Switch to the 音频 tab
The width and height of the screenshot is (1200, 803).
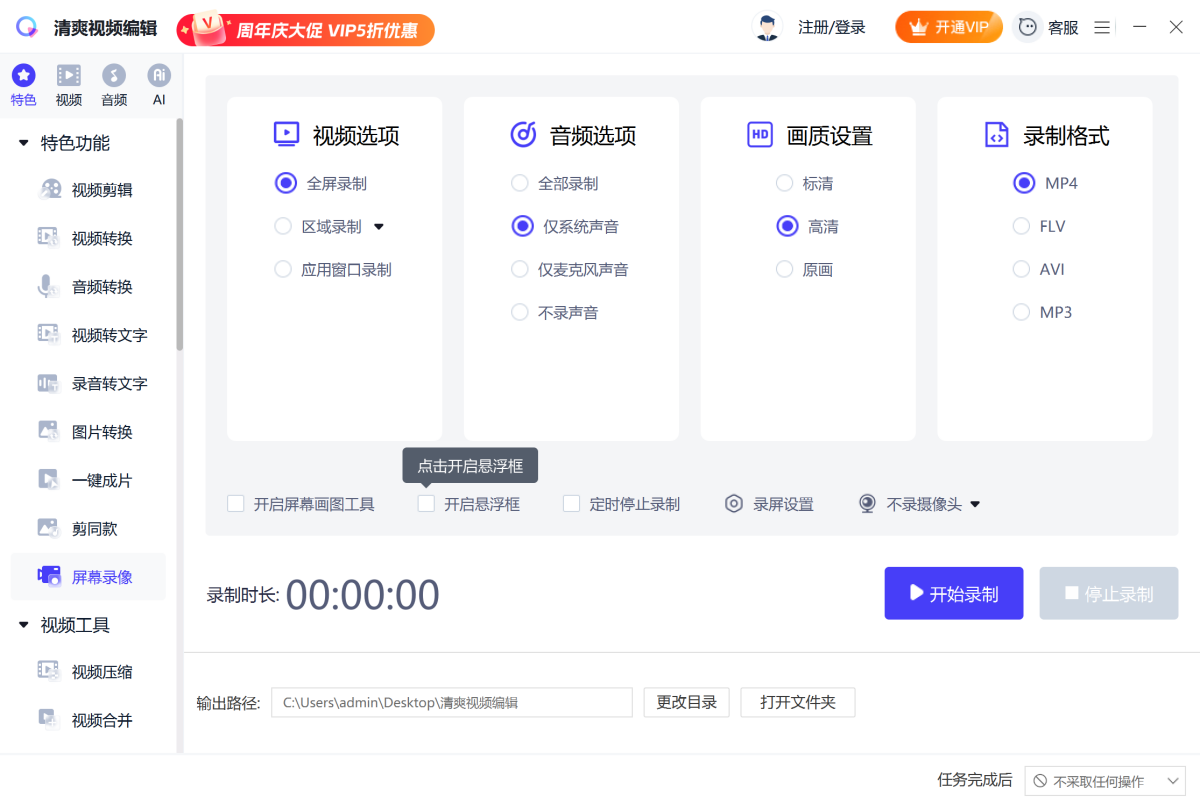(114, 85)
